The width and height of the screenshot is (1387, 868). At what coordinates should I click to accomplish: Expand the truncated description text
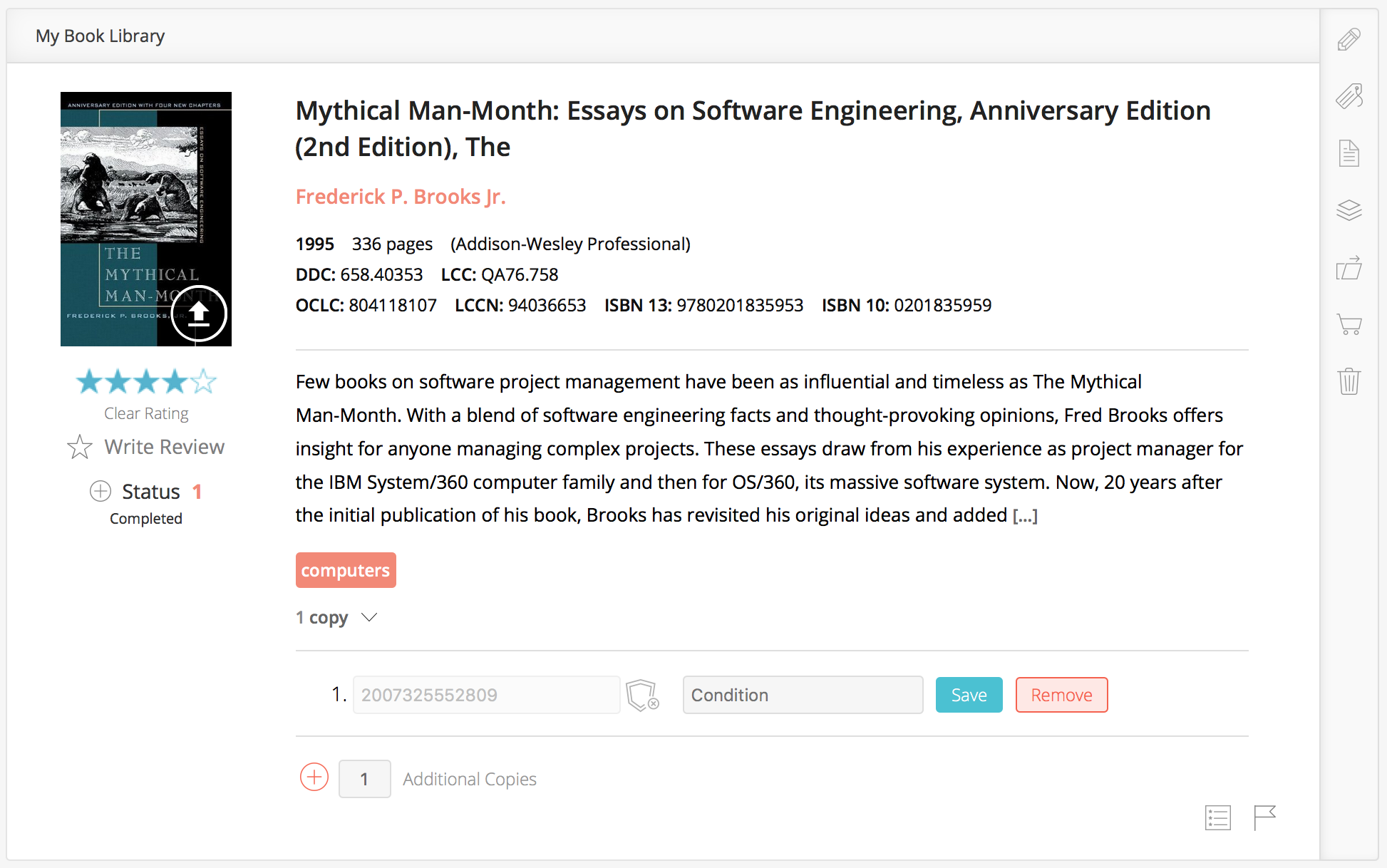pyautogui.click(x=1025, y=515)
